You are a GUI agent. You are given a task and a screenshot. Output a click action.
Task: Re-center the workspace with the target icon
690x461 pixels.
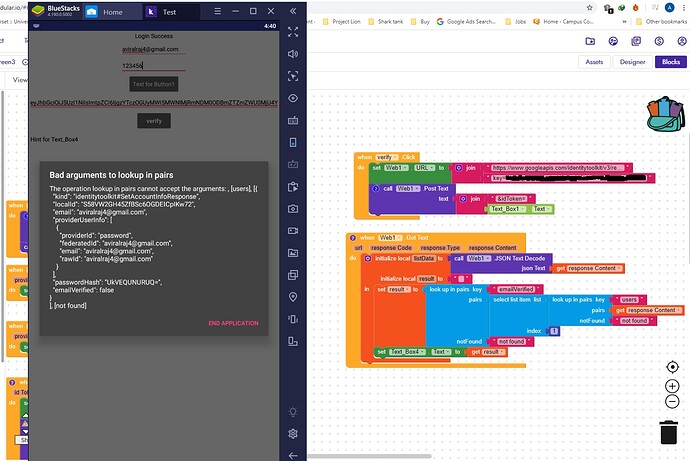tap(672, 367)
